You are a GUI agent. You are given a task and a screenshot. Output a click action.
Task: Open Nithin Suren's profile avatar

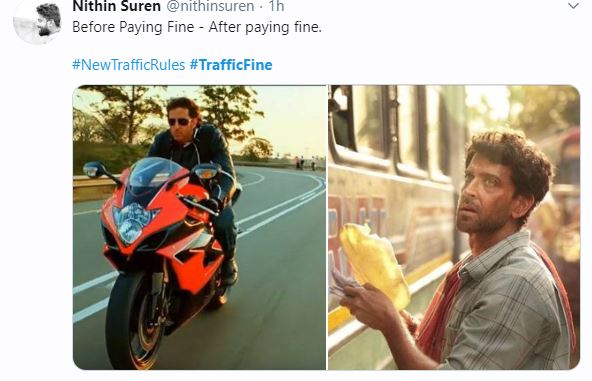pos(37,22)
